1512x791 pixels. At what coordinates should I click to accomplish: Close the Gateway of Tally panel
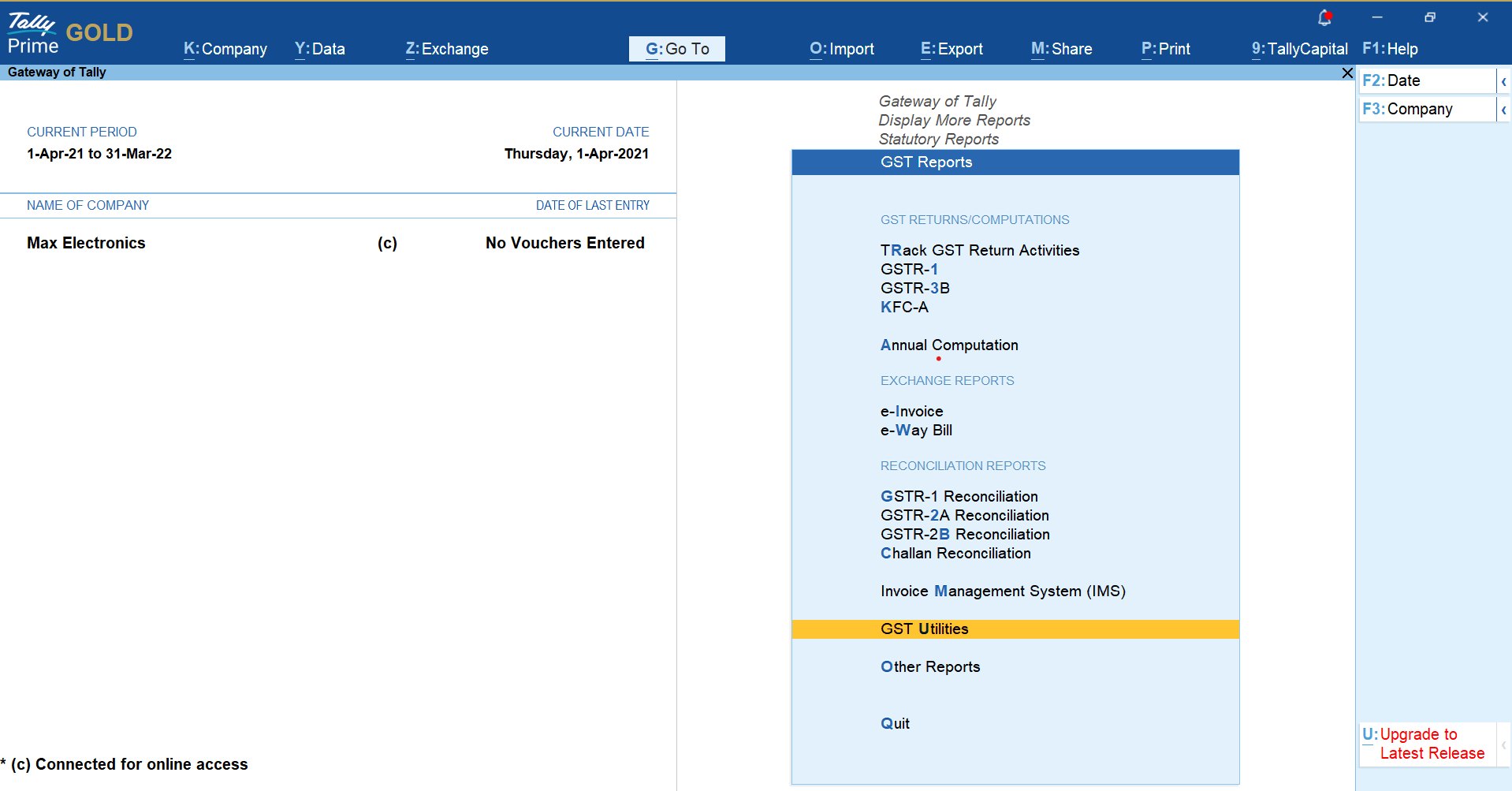1347,73
